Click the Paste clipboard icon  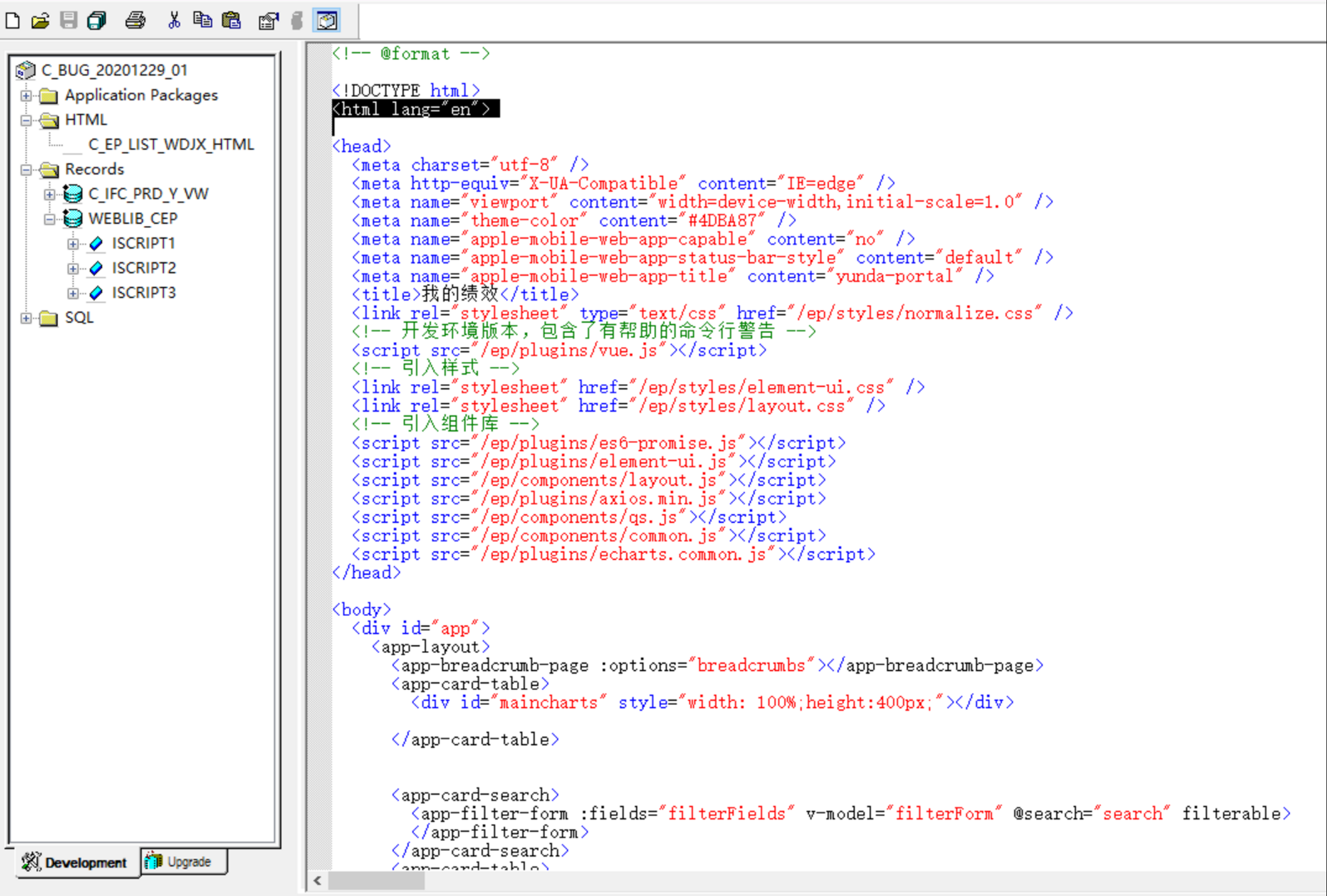(x=231, y=21)
